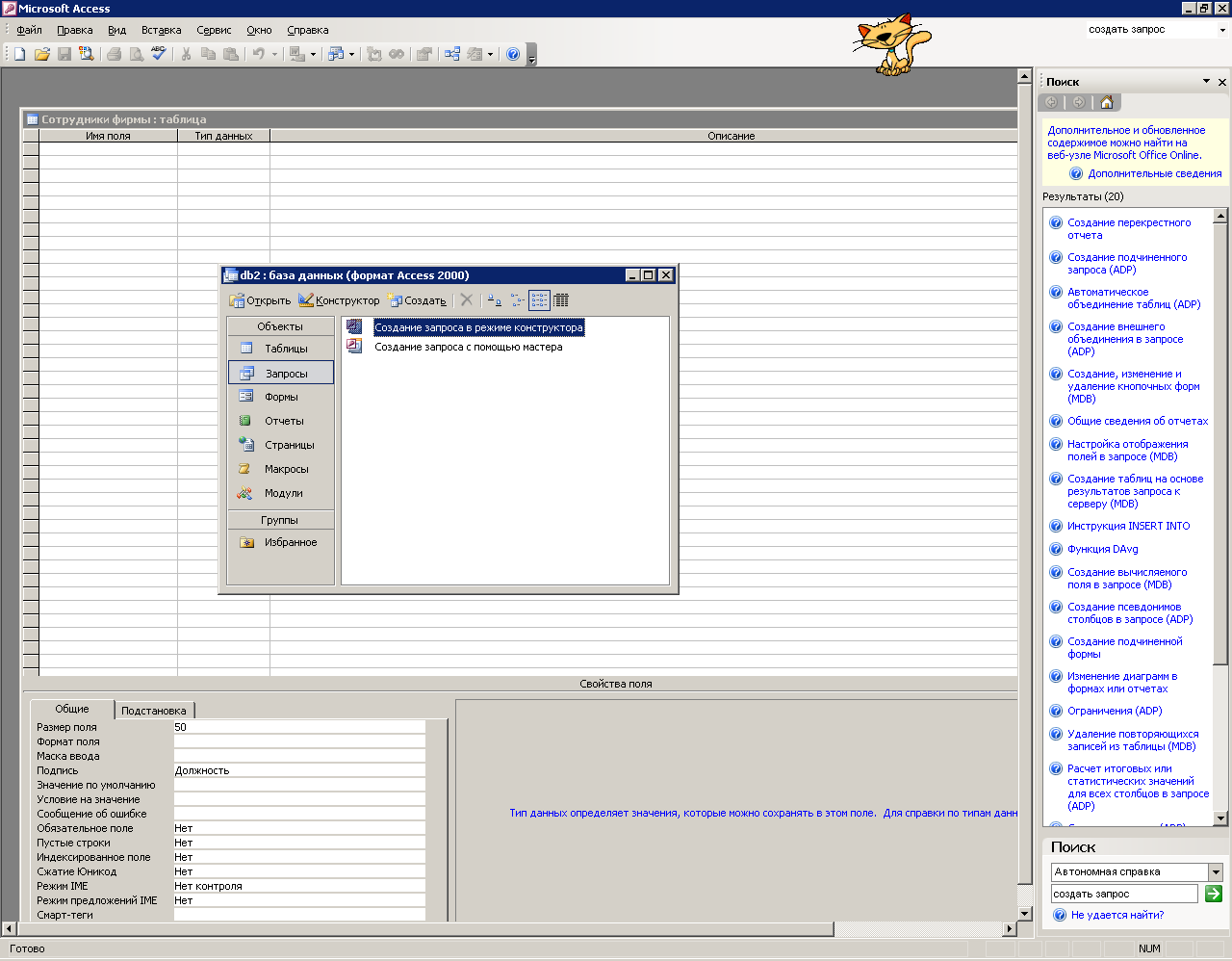Open the Relationships toolbar icon
The height and width of the screenshot is (961, 1232).
tap(452, 54)
